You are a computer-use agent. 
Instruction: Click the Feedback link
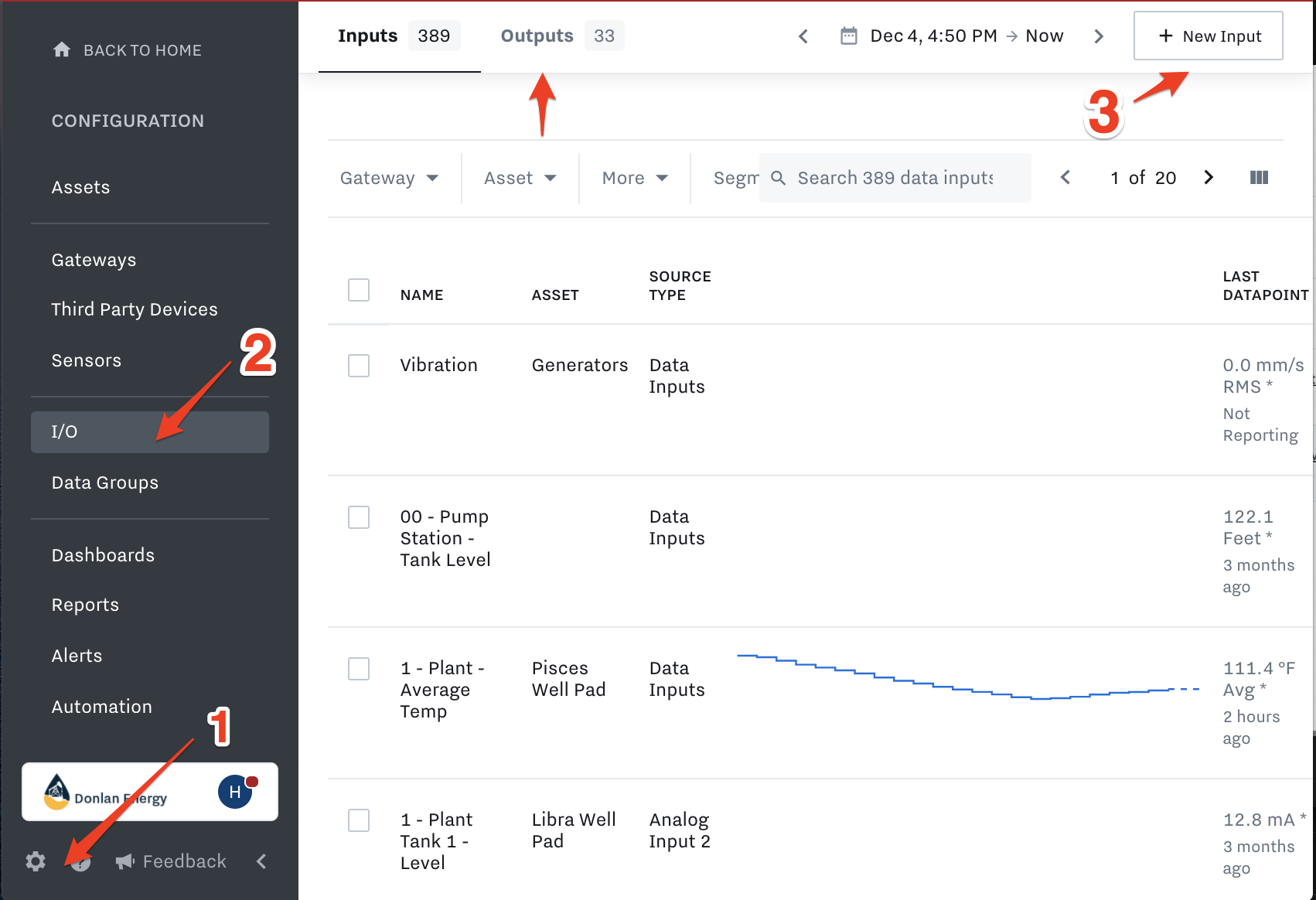tap(185, 861)
